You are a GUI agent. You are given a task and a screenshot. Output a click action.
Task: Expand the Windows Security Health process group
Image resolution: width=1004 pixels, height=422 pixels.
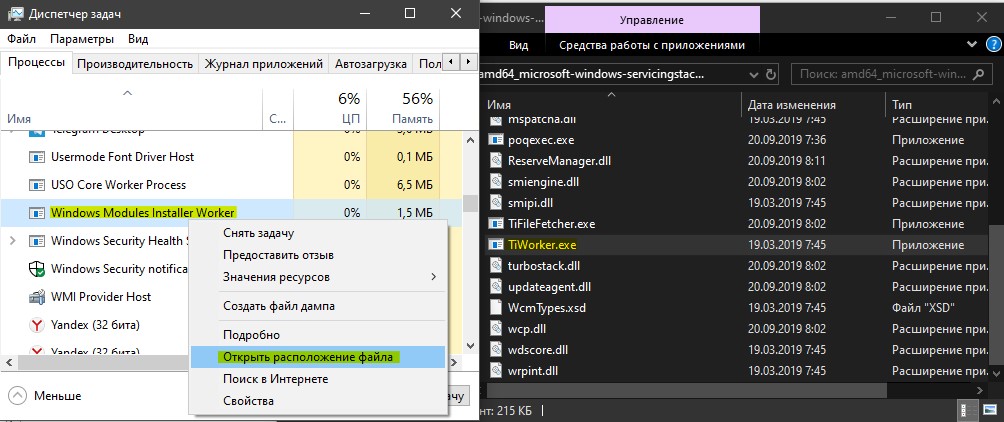click(13, 241)
